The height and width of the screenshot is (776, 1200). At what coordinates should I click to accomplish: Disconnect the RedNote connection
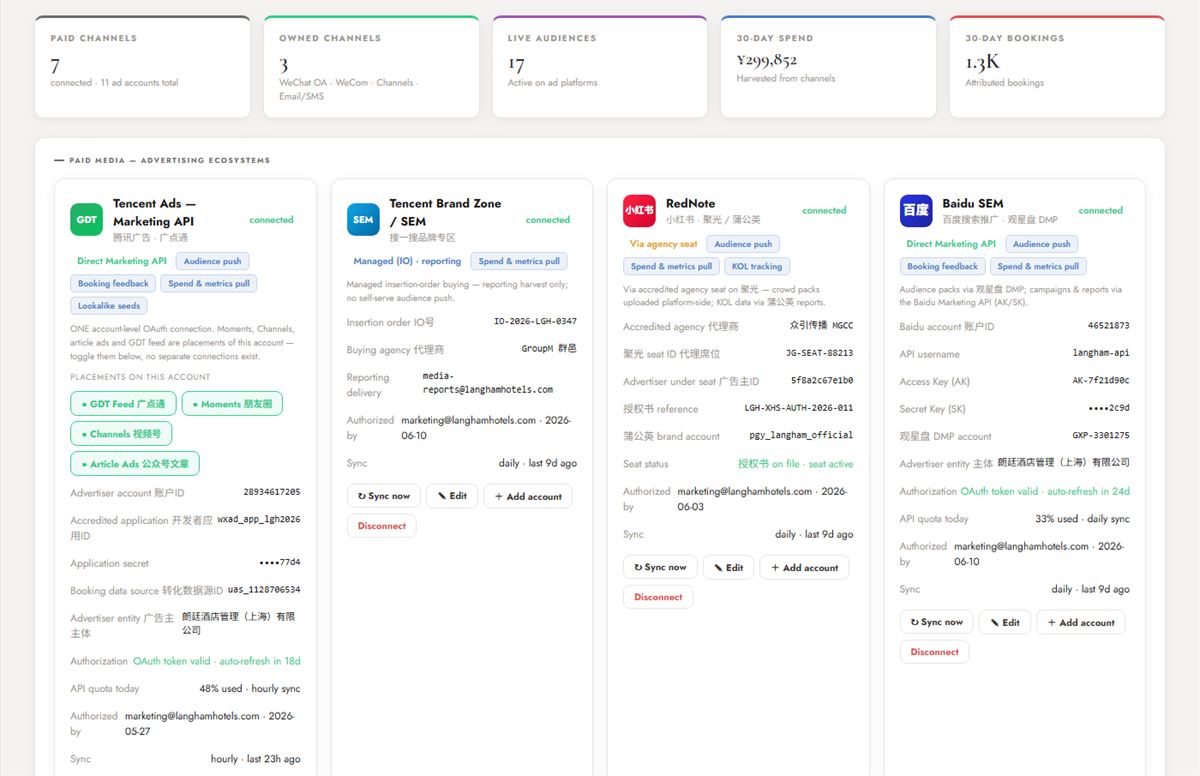pos(658,597)
